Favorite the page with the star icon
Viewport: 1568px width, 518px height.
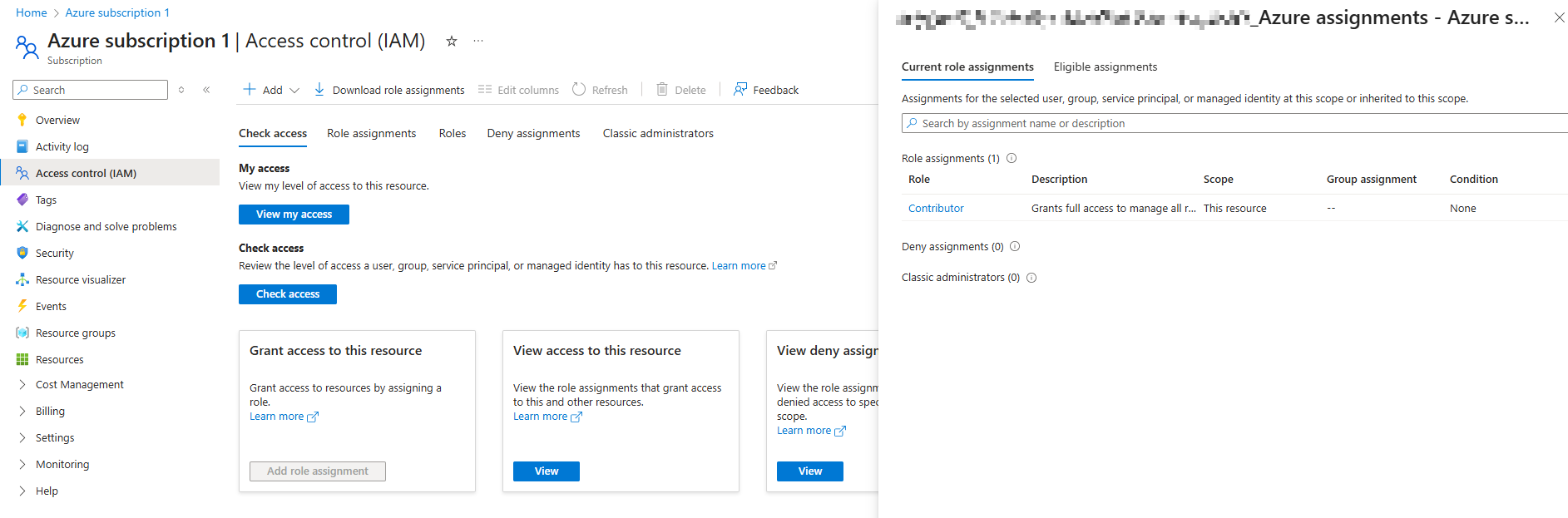pos(452,41)
